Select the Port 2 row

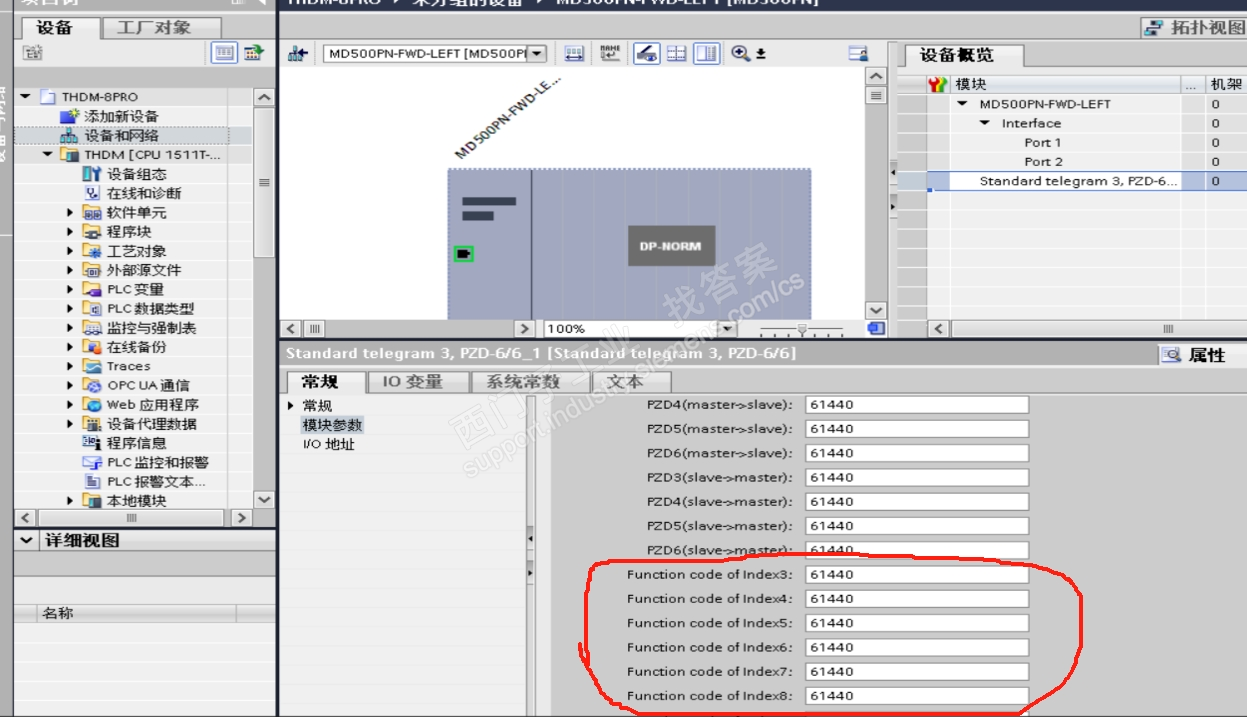tap(1043, 162)
